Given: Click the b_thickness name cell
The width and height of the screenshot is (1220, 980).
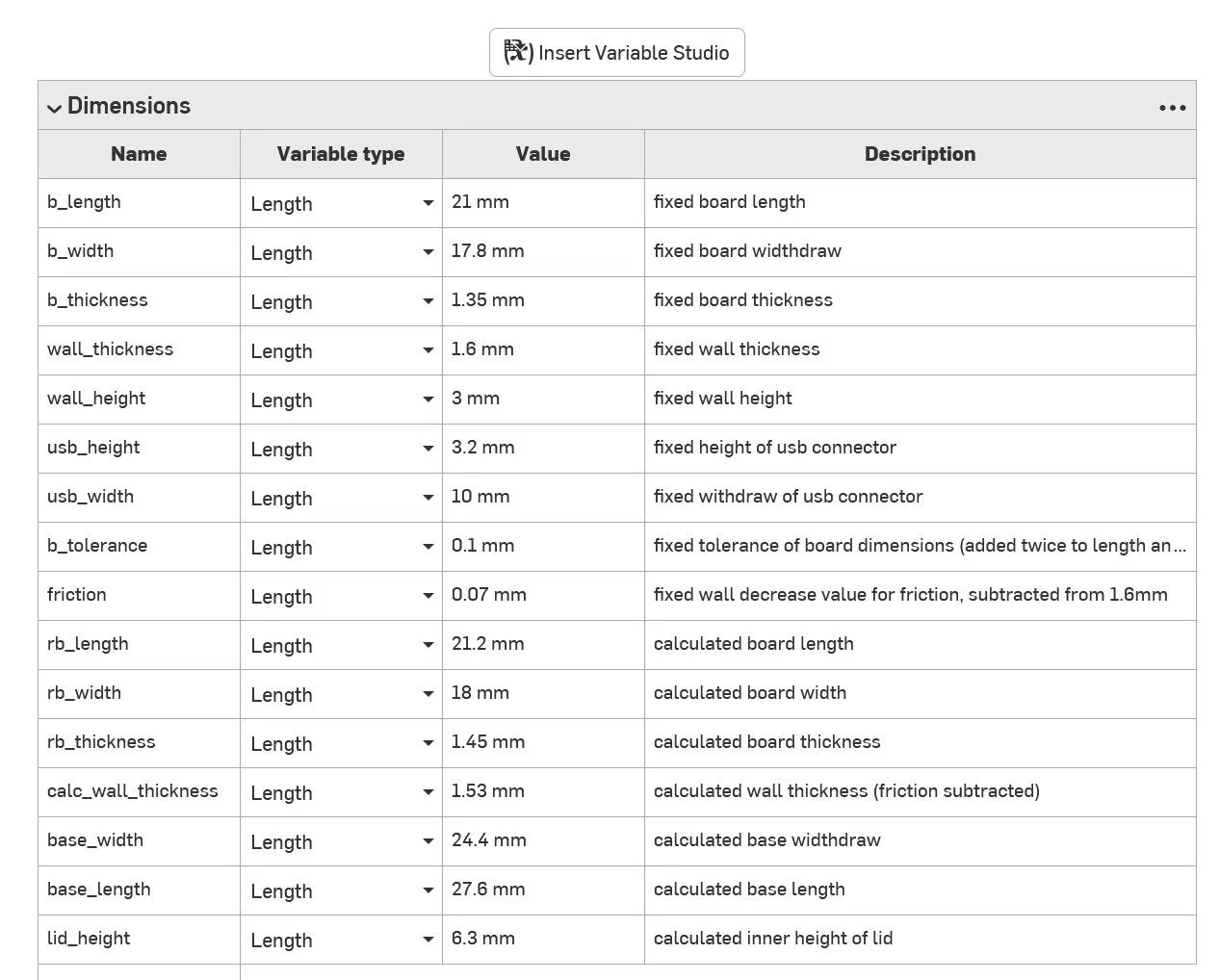Looking at the screenshot, I should coord(139,300).
